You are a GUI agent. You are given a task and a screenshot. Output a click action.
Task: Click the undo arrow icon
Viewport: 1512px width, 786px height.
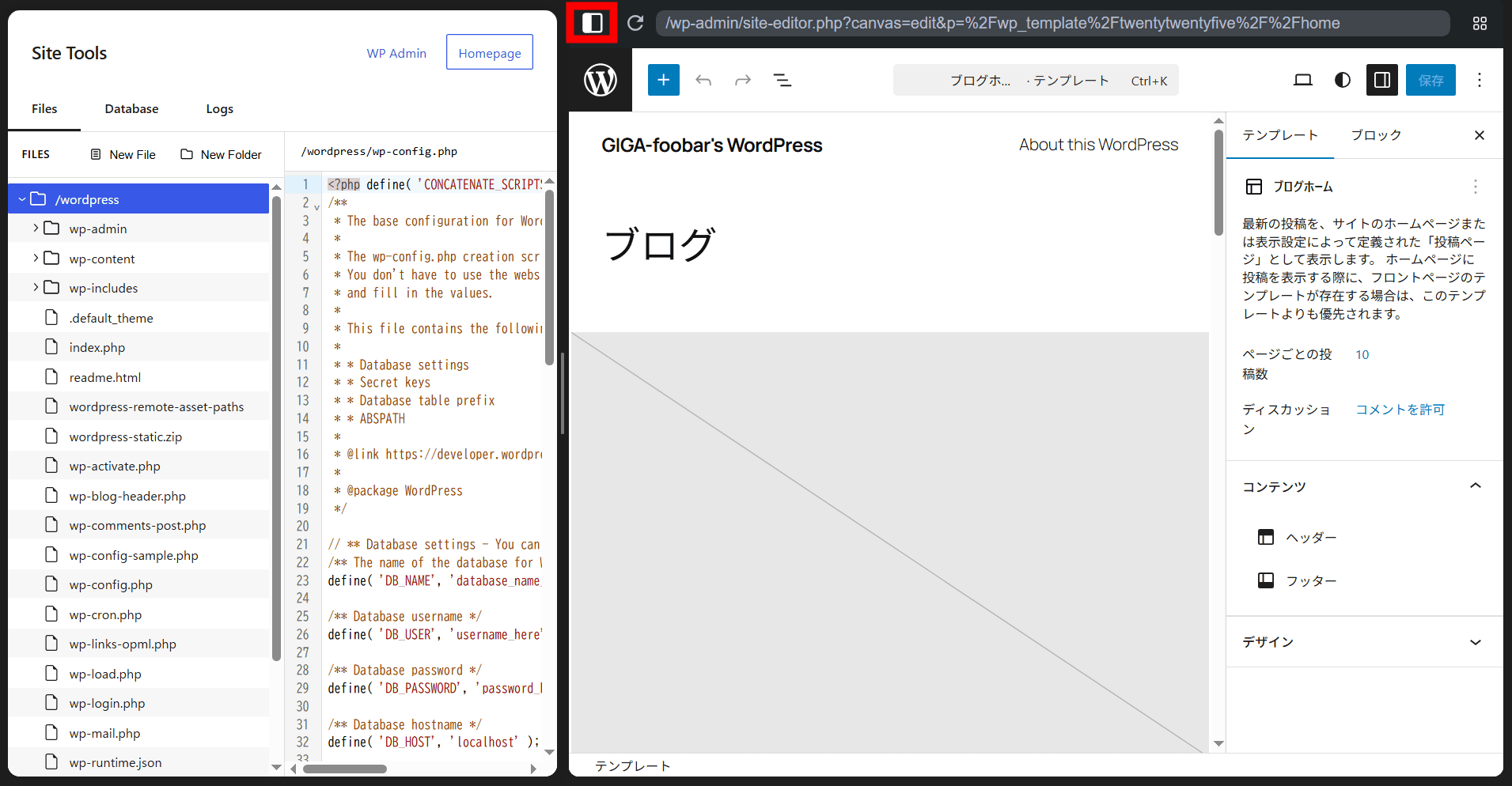click(703, 80)
